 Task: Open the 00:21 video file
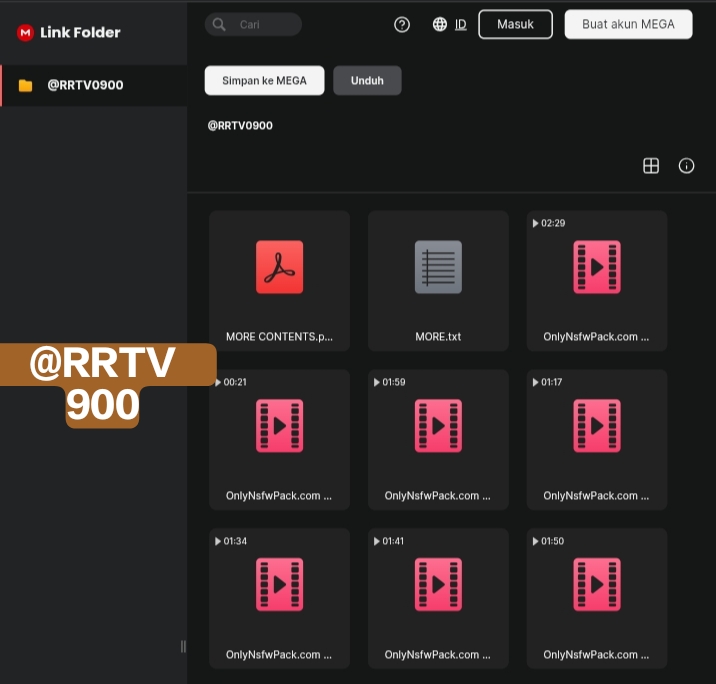[x=279, y=439]
